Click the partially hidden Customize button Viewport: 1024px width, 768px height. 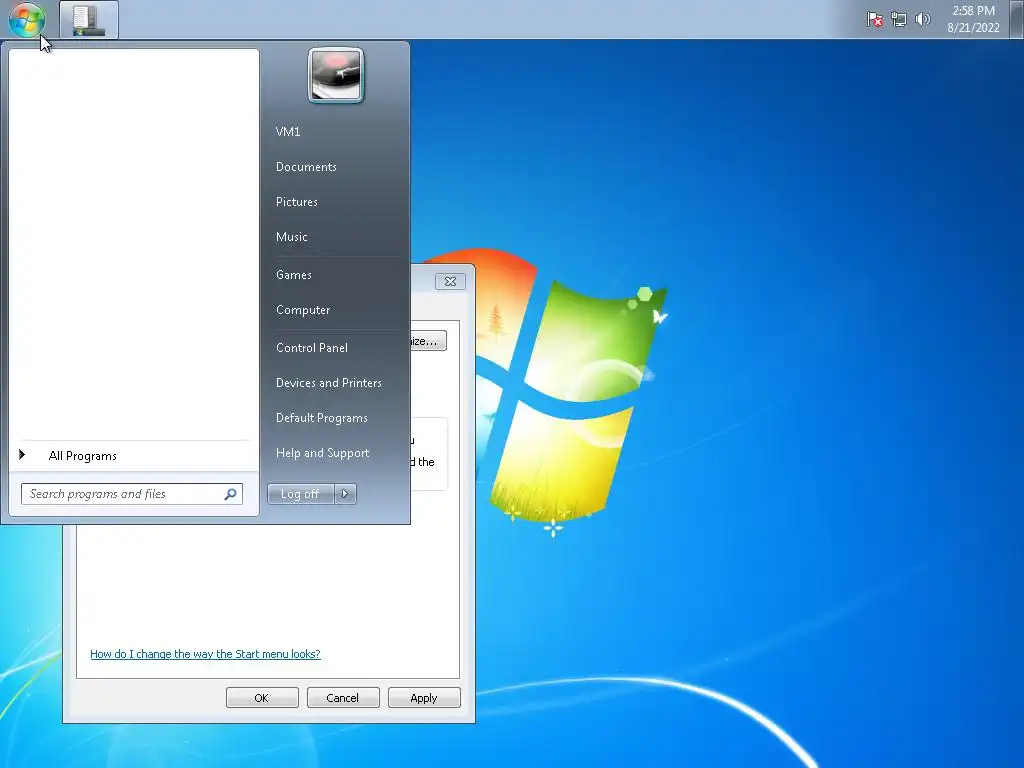[x=428, y=341]
